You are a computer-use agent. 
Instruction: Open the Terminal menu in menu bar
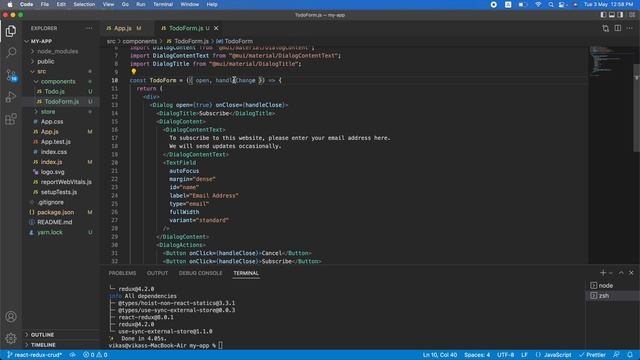coord(163,4)
